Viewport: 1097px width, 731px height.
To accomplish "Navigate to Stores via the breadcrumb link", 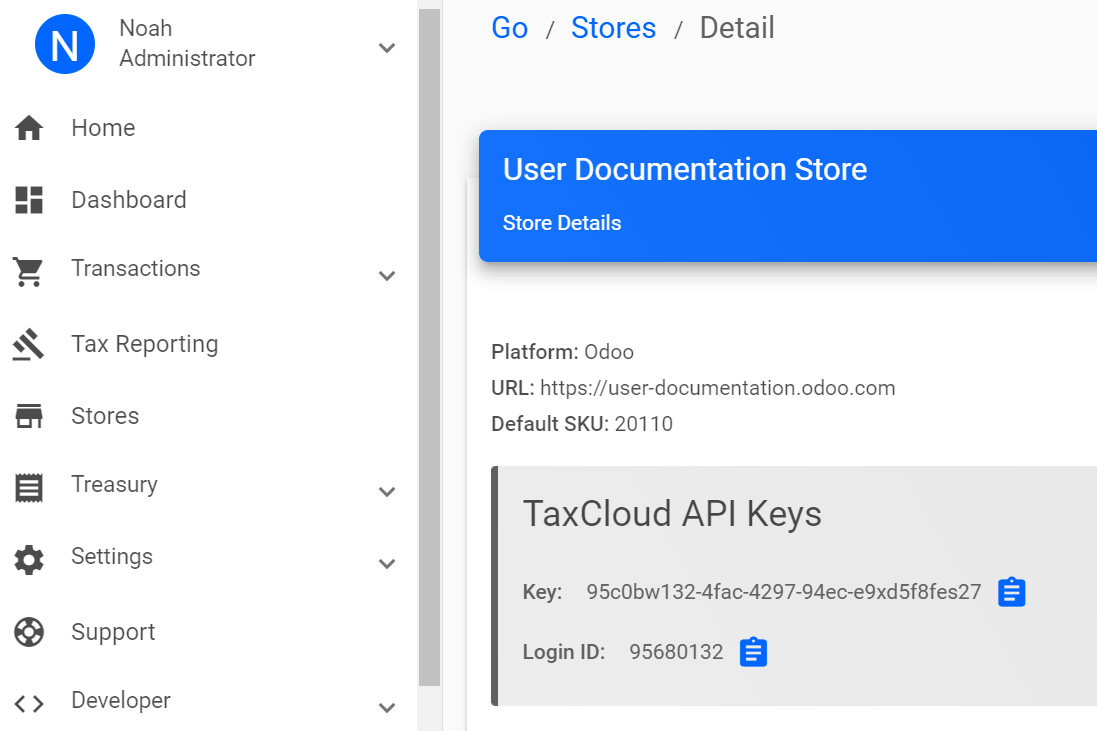I will pyautogui.click(x=613, y=28).
